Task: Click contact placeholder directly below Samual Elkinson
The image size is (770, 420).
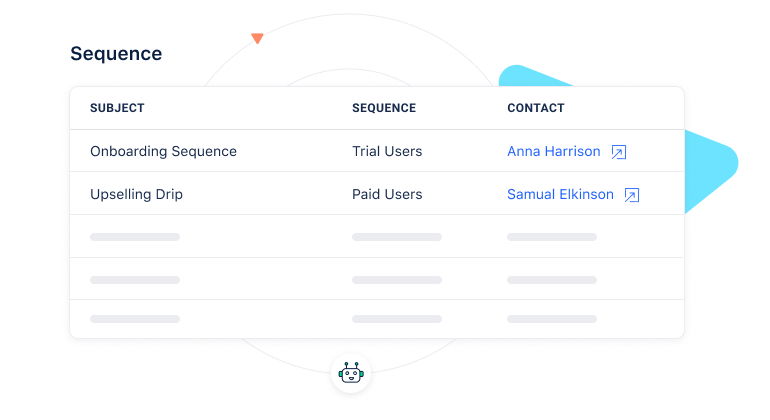Action: [x=552, y=237]
